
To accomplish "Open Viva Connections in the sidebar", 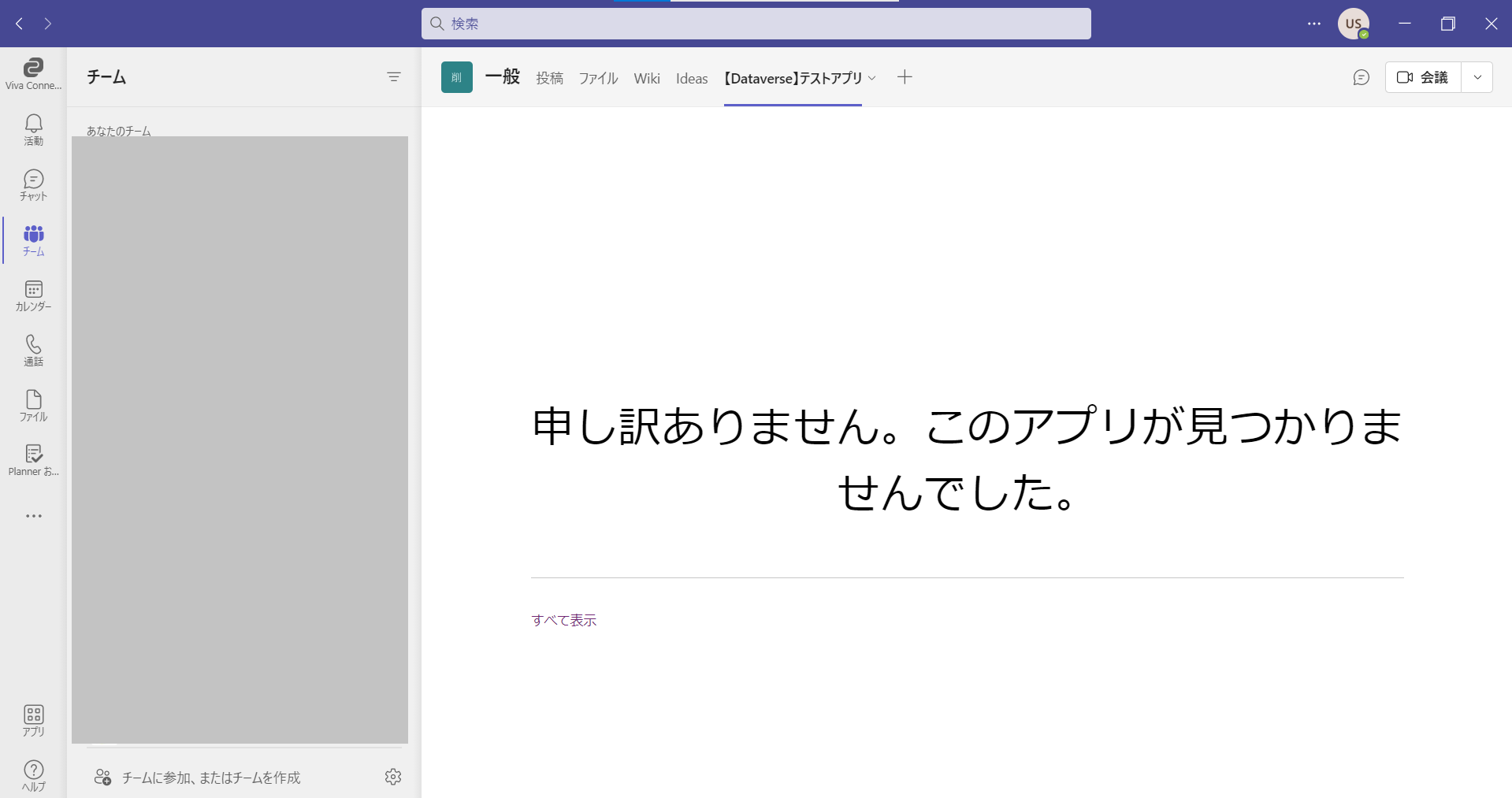I will tap(33, 74).
